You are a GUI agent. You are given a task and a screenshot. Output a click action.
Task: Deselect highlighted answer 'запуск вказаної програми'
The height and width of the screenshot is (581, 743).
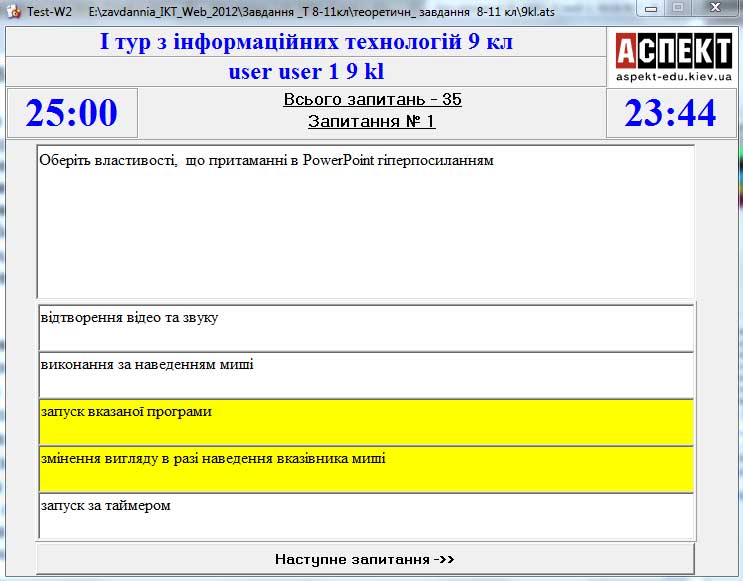365,422
